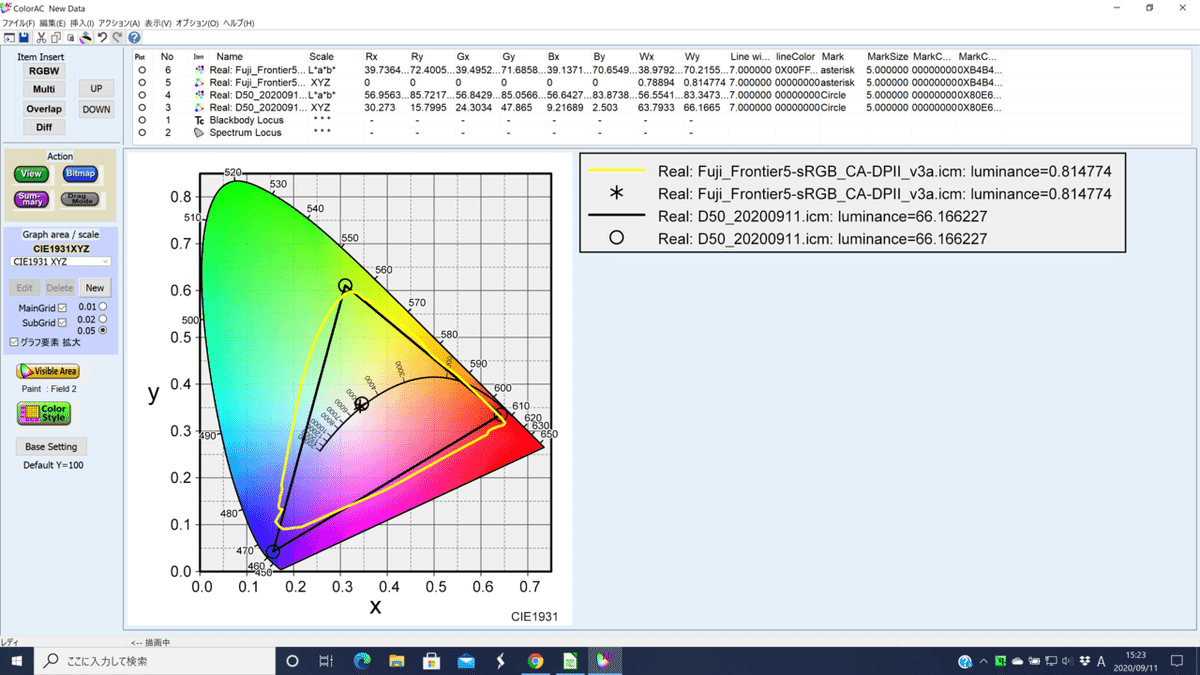Click the New graph area button
The height and width of the screenshot is (675, 1200).
pyautogui.click(x=95, y=288)
